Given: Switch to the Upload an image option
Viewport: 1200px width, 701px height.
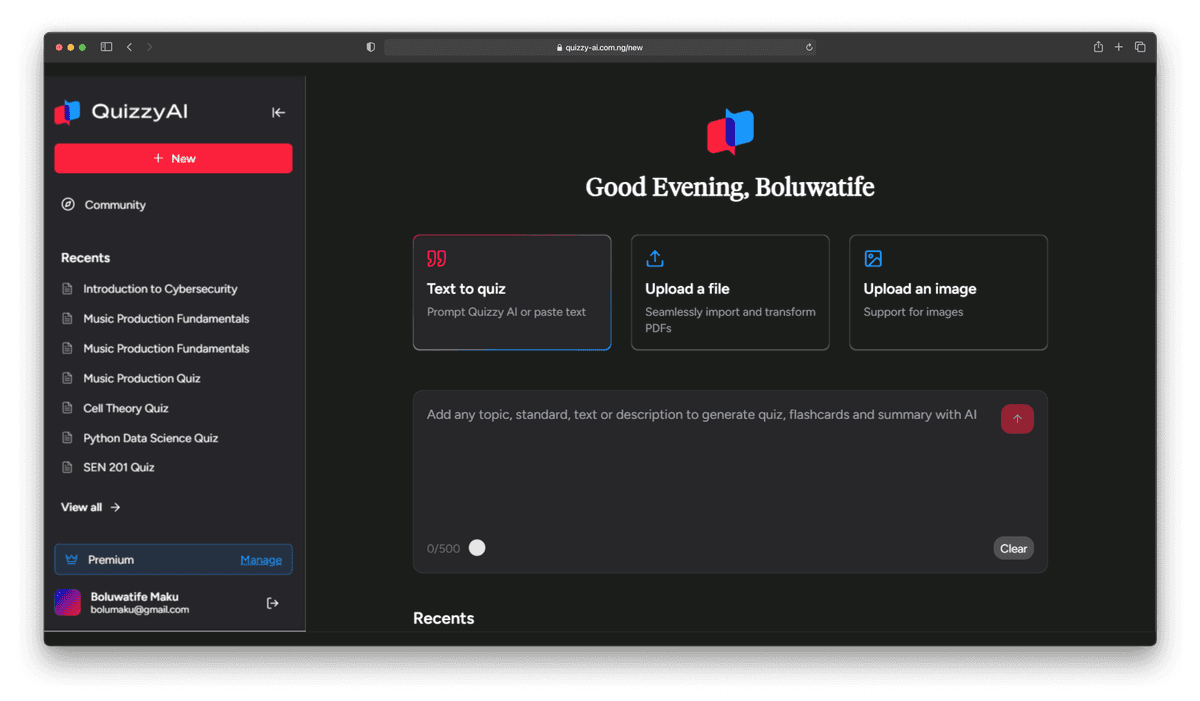Looking at the screenshot, I should (x=947, y=292).
